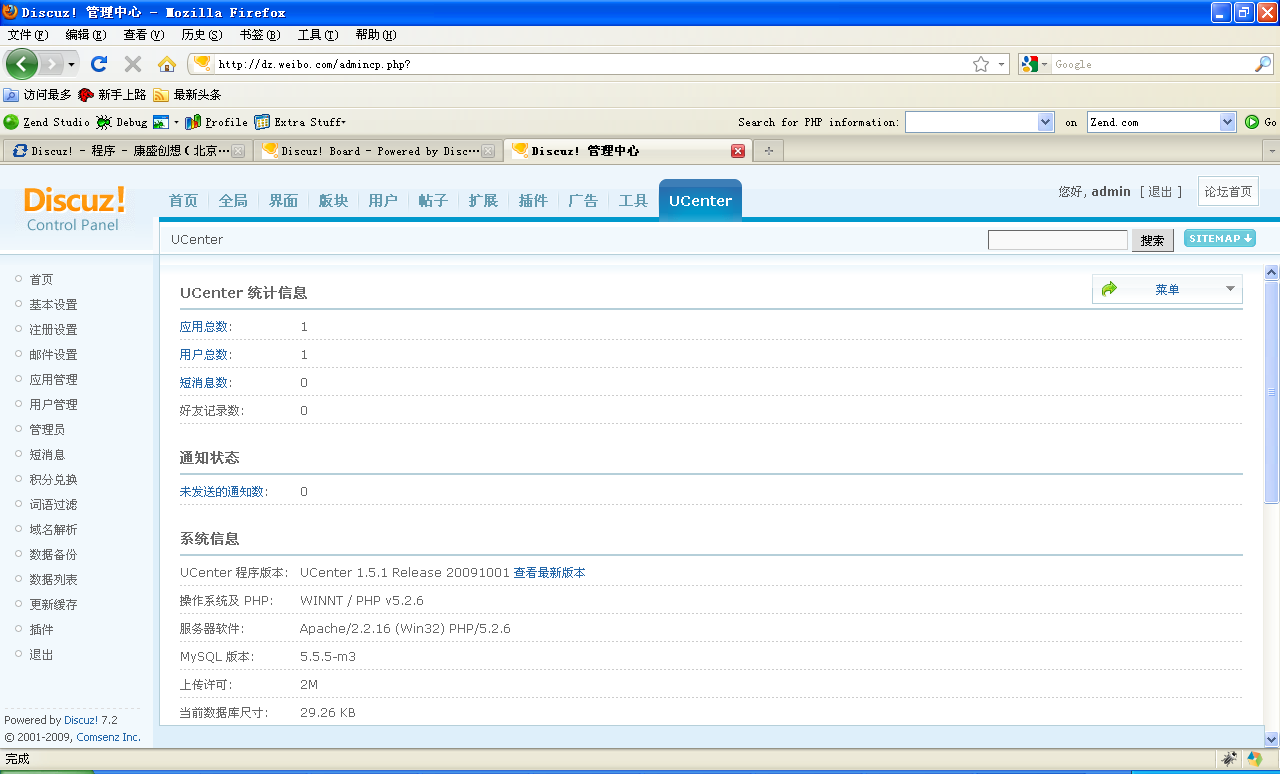This screenshot has height=774, width=1280.
Task: Click the URL address bar
Action: point(593,64)
